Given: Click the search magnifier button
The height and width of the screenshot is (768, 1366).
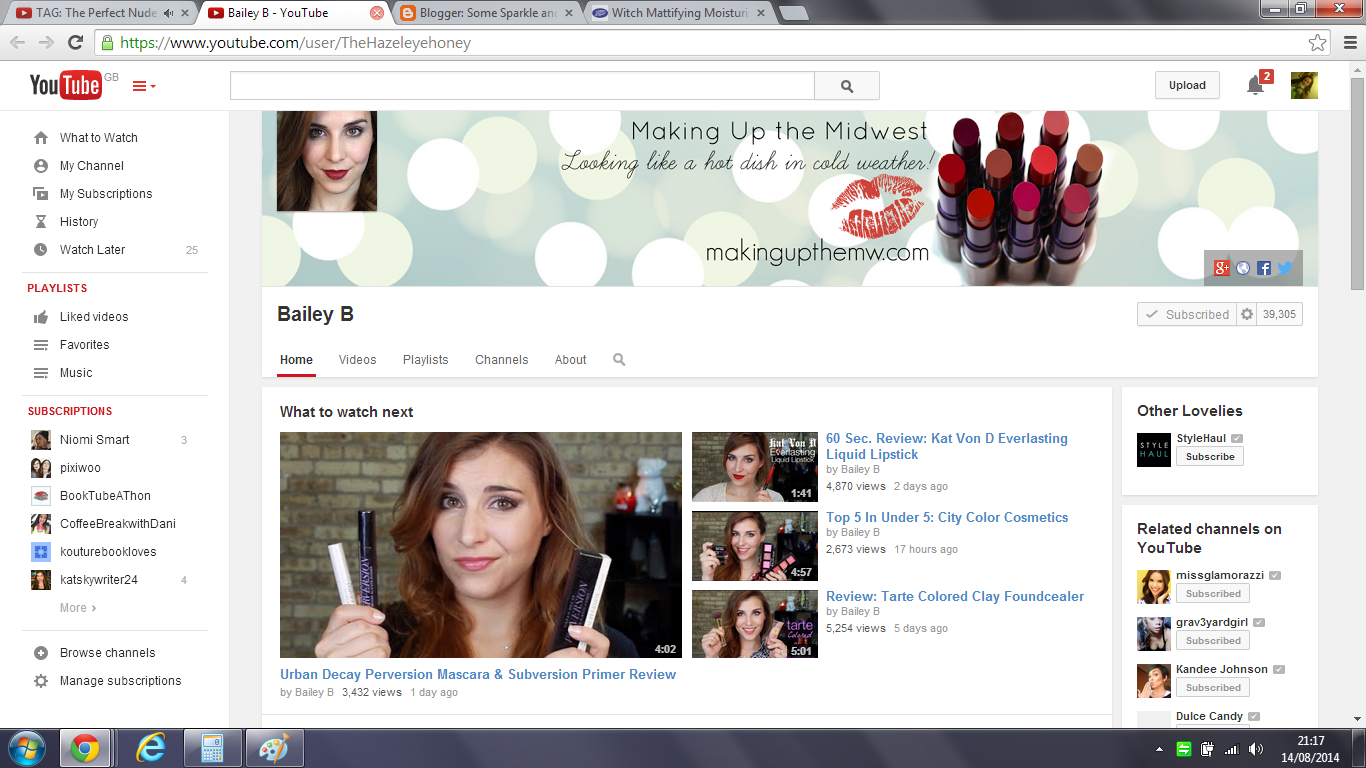Looking at the screenshot, I should click(847, 86).
